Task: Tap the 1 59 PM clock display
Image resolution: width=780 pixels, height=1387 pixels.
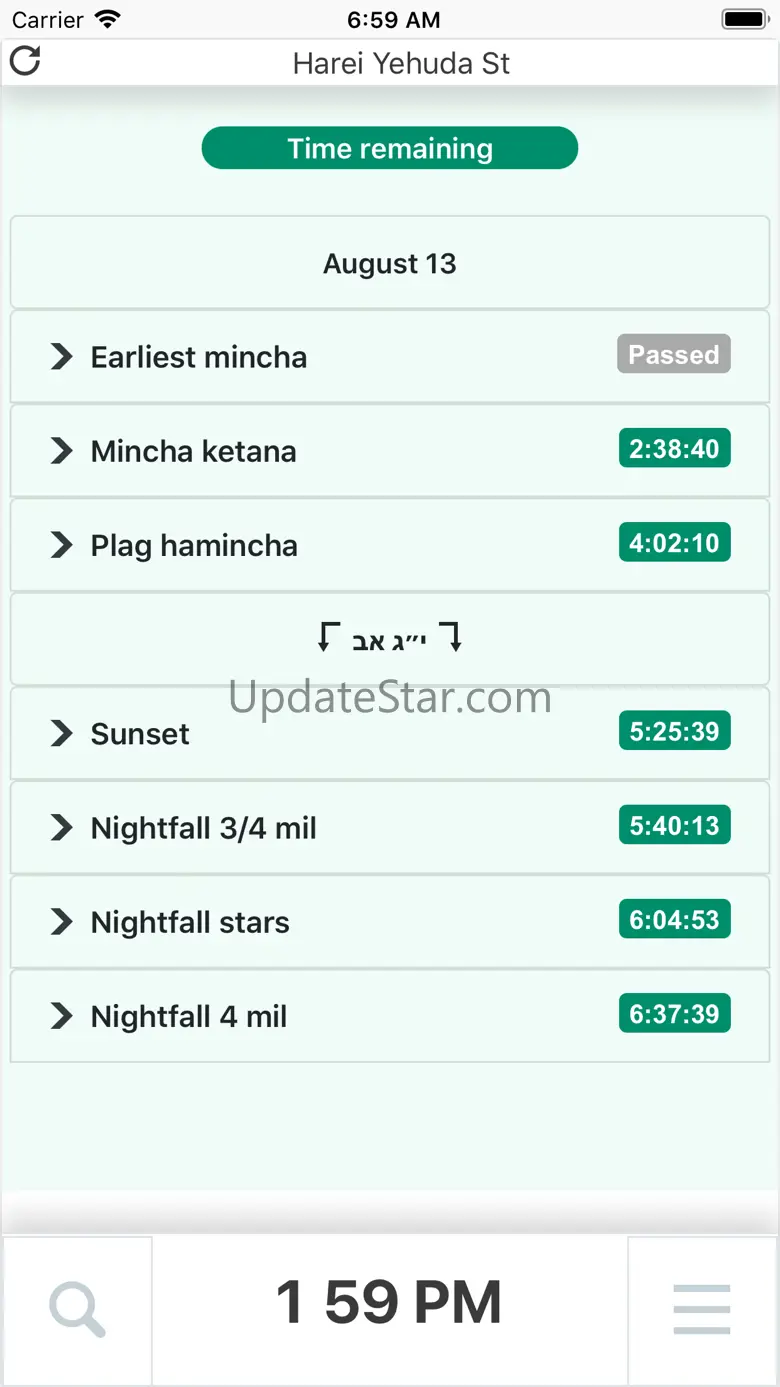Action: click(x=389, y=1303)
